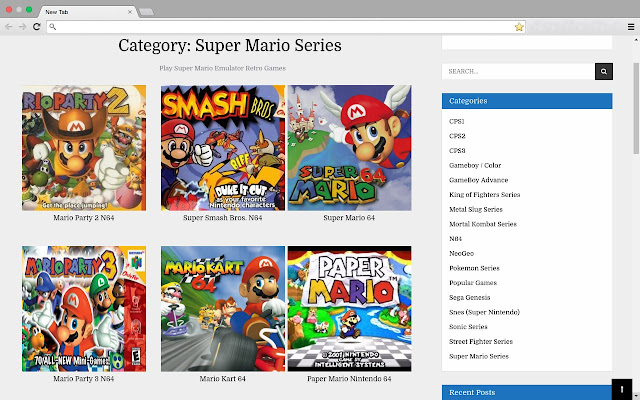Open the CPS3 category

coord(457,151)
